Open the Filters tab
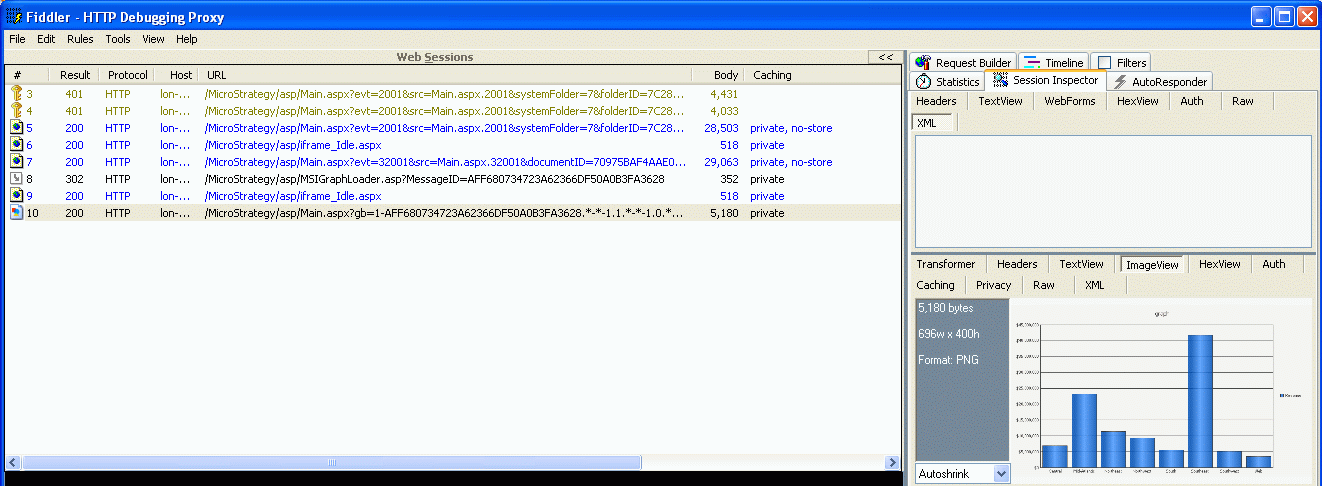Image resolution: width=1322 pixels, height=486 pixels. [1121, 63]
